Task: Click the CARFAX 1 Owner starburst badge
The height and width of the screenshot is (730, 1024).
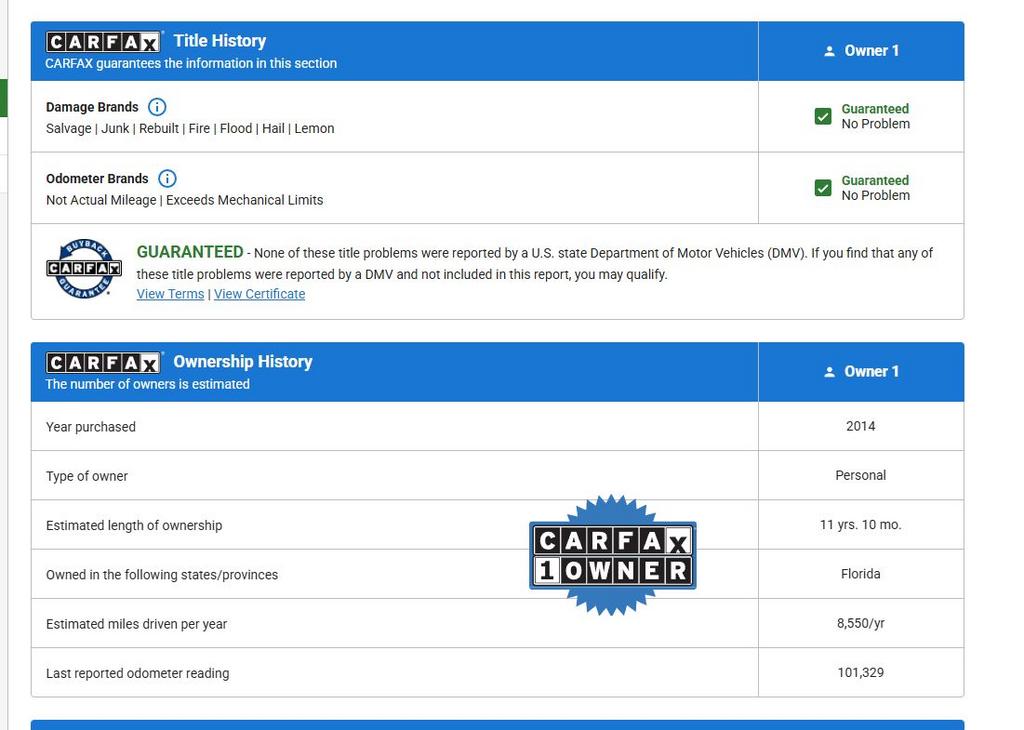Action: pos(612,555)
